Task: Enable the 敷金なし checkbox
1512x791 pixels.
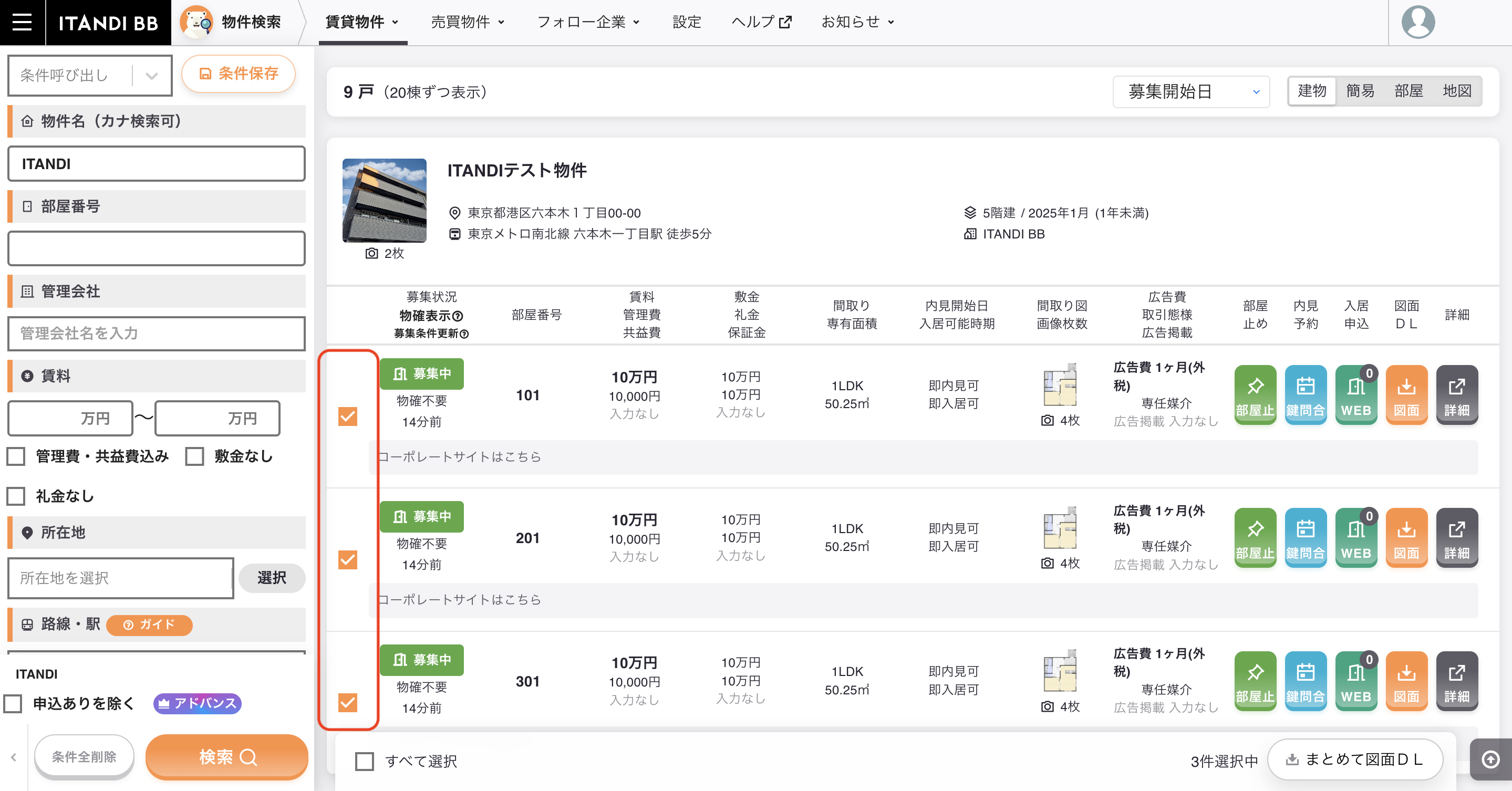Action: pyautogui.click(x=195, y=456)
